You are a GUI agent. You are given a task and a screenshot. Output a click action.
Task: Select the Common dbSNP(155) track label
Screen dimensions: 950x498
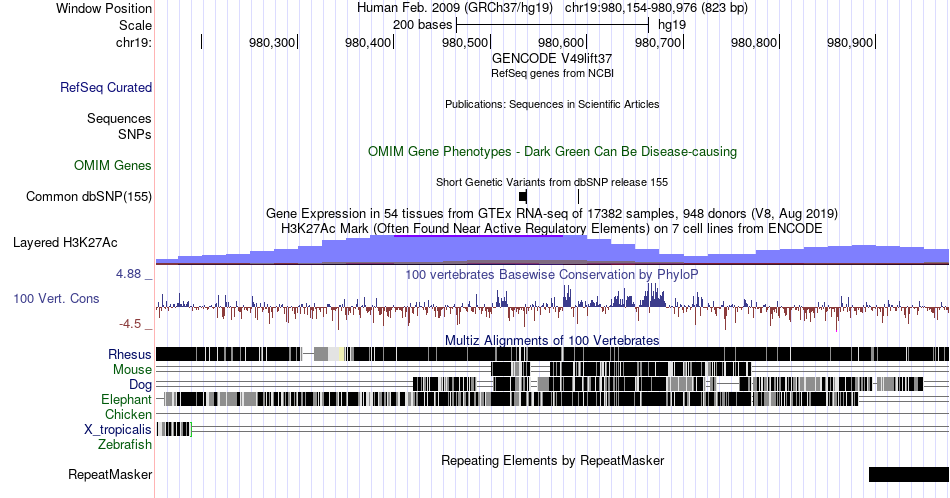(89, 196)
